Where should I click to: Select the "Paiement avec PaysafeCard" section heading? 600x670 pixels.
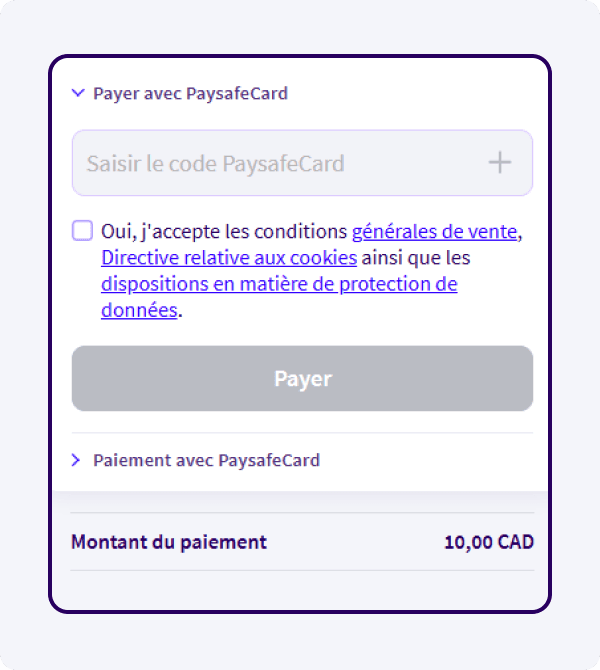(206, 461)
